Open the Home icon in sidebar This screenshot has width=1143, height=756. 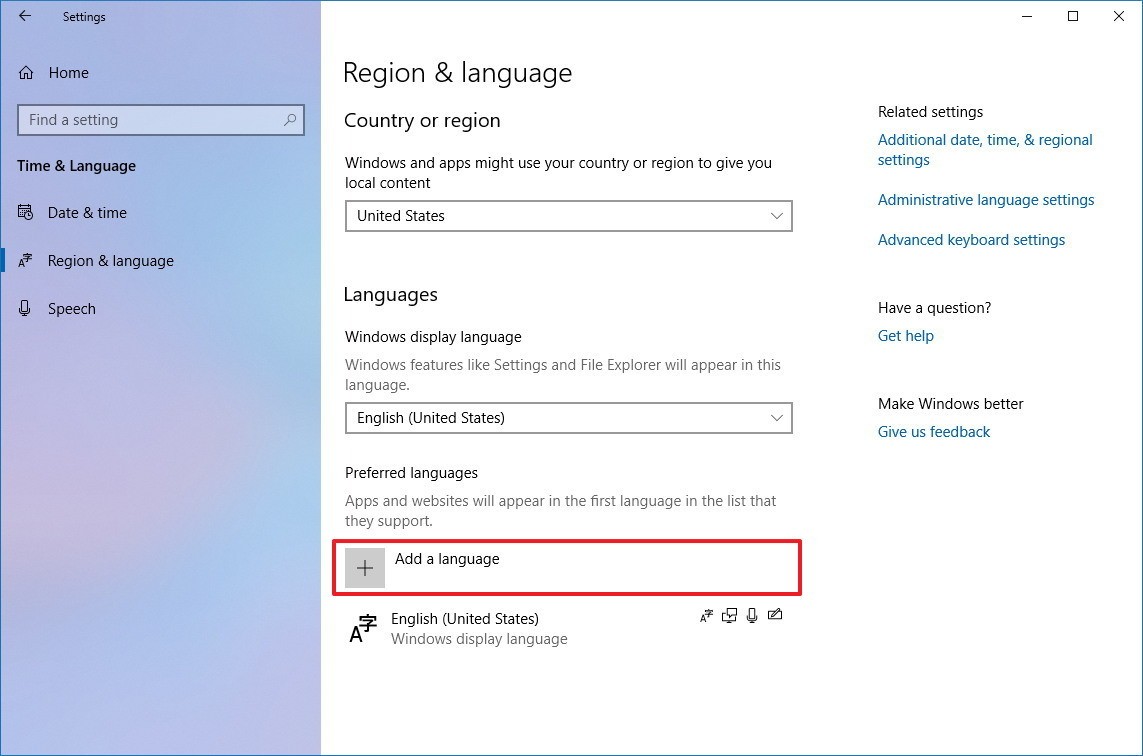coord(26,73)
